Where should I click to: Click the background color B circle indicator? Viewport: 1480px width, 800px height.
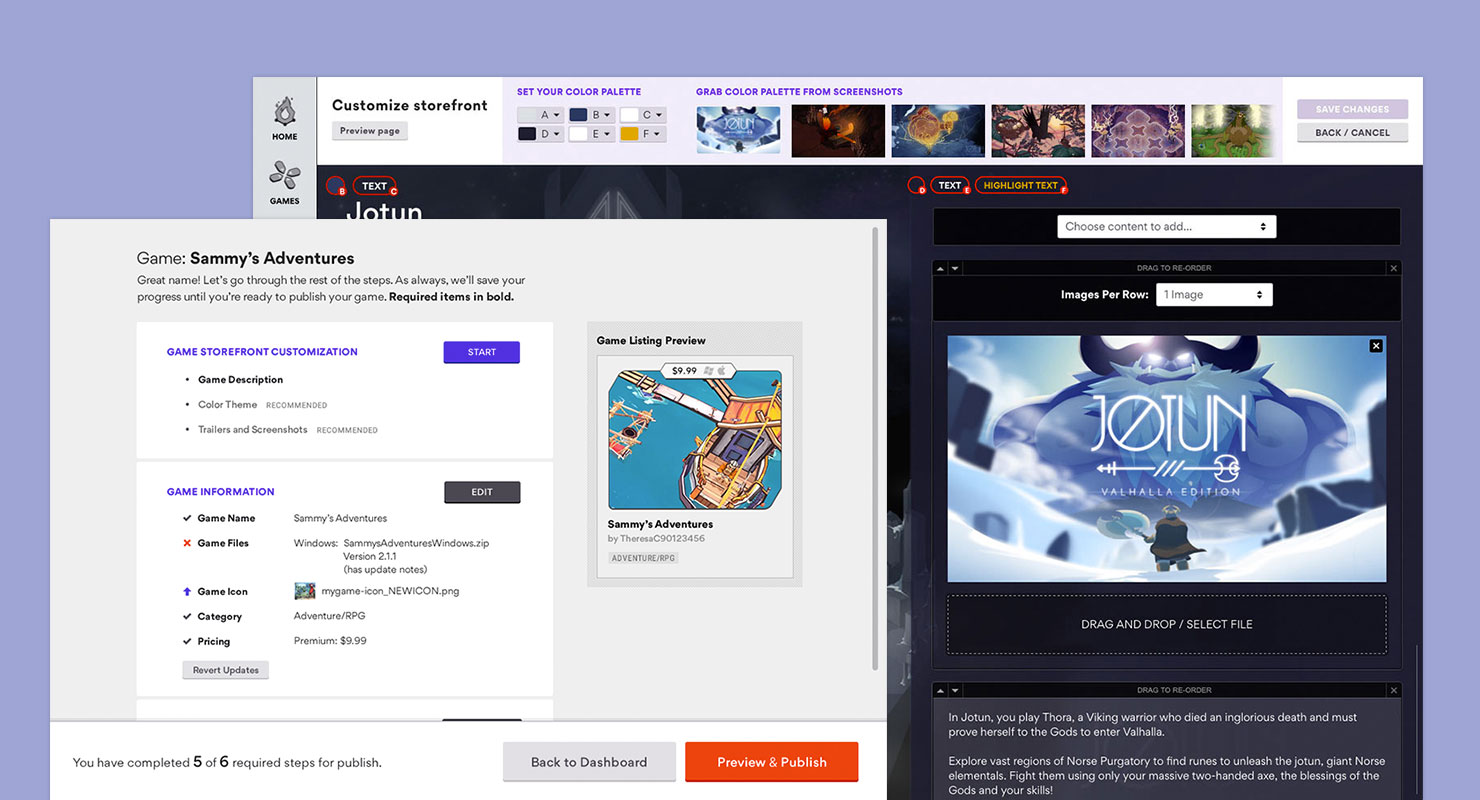(x=336, y=185)
